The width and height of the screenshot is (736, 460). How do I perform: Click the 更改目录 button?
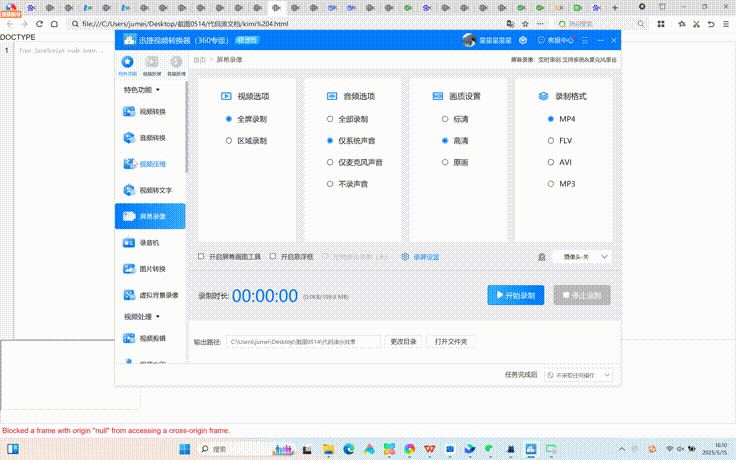(402, 342)
